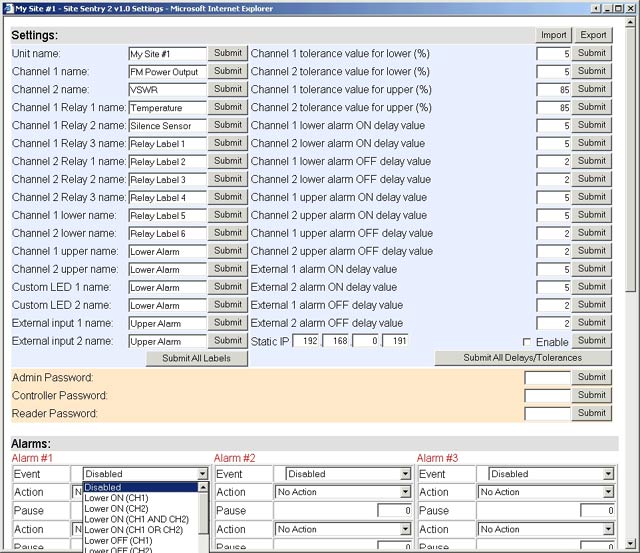Select Lower ON (CH1 OR CH2) option
Image resolution: width=640 pixels, height=553 pixels.
point(141,530)
